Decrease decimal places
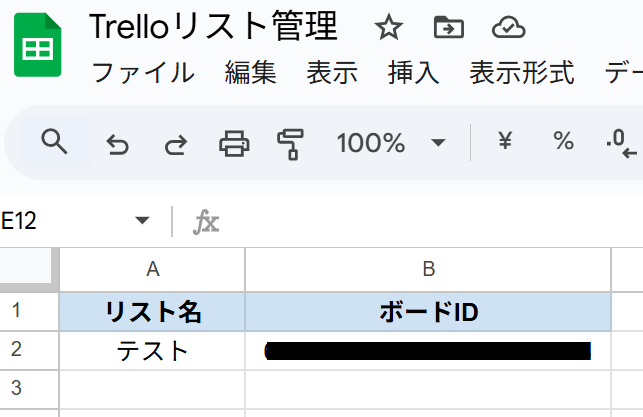Viewport: 643px width, 417px height. tap(621, 145)
